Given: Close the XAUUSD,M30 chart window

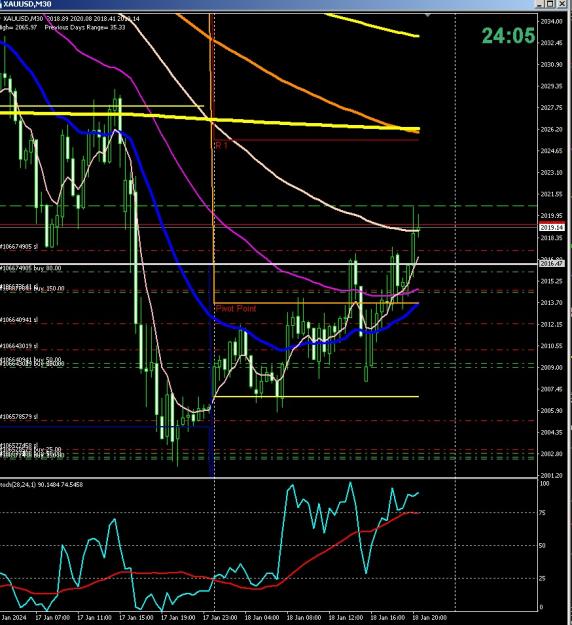Looking at the screenshot, I should pyautogui.click(x=561, y=4).
